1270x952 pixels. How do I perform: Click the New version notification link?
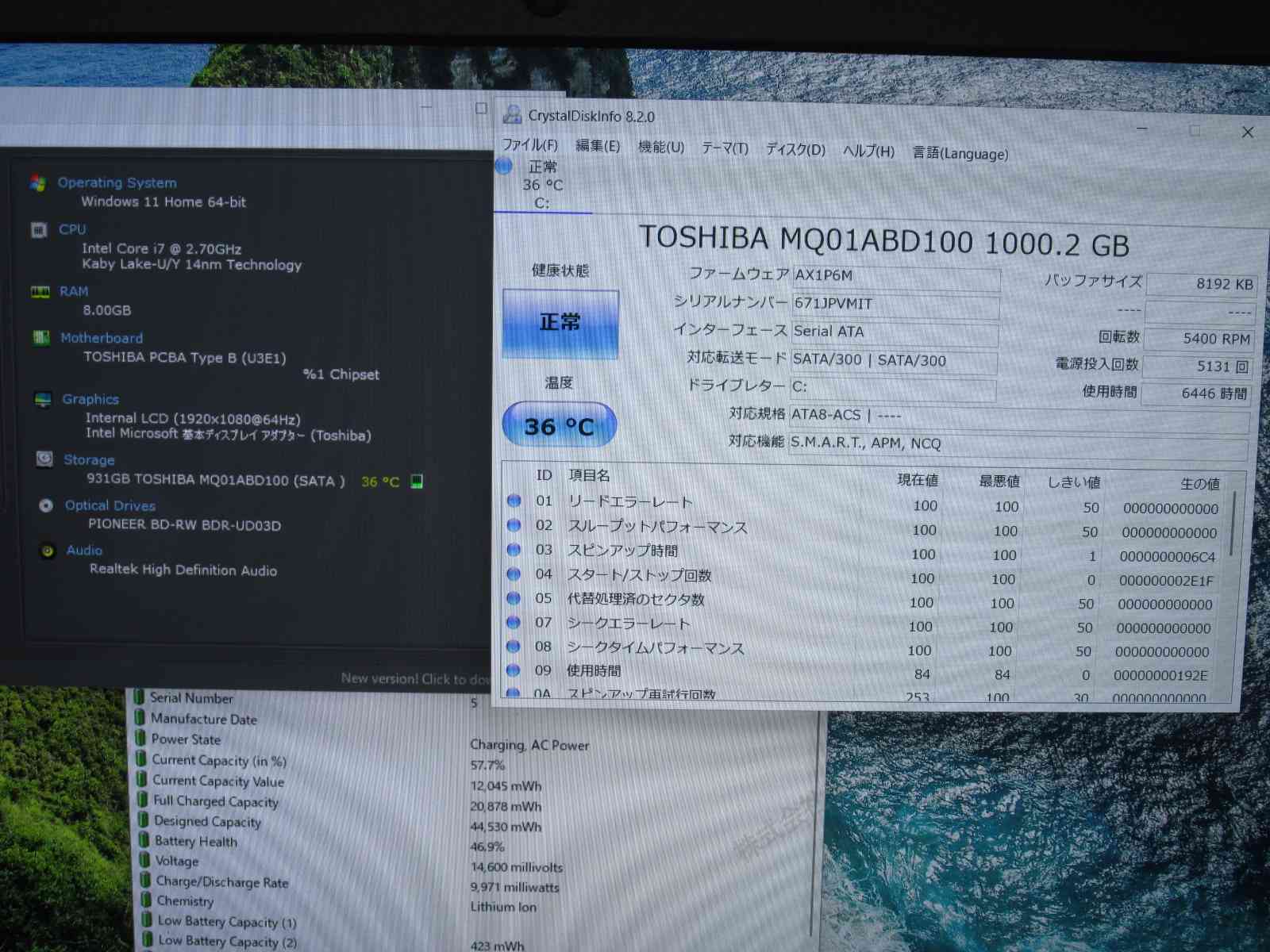tap(414, 678)
